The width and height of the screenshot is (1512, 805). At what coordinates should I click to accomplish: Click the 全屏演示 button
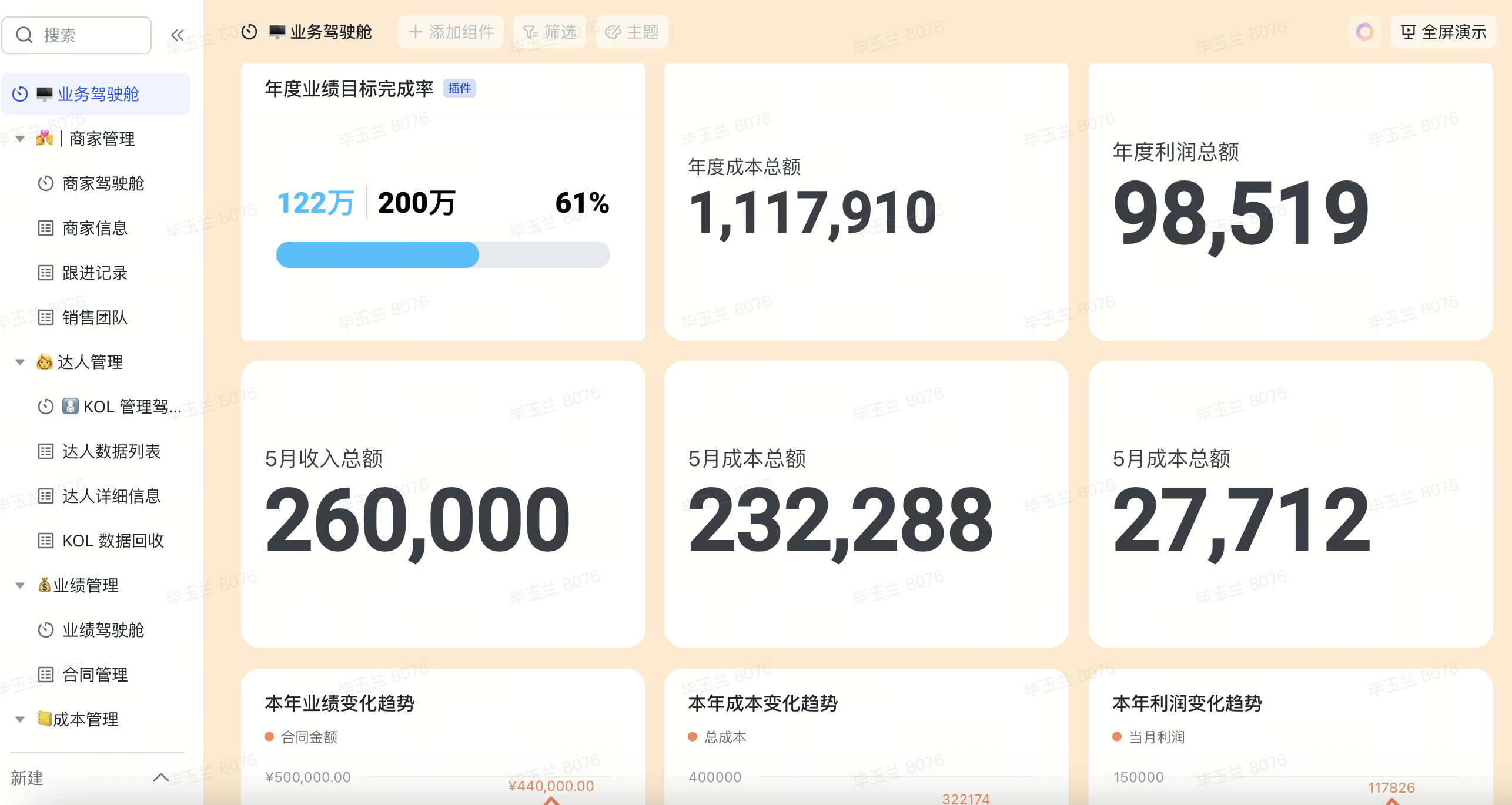coord(1443,32)
